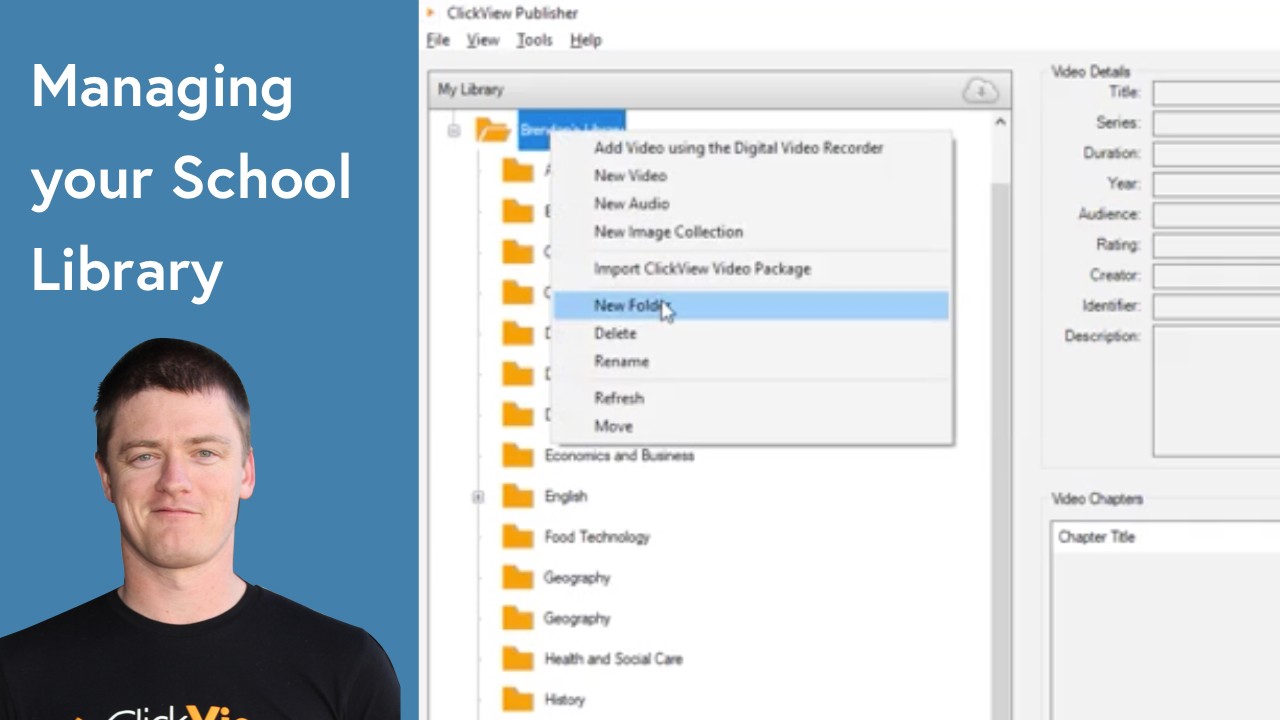This screenshot has height=720, width=1280.
Task: Choose Import ClickView Video Package
Action: click(751, 269)
